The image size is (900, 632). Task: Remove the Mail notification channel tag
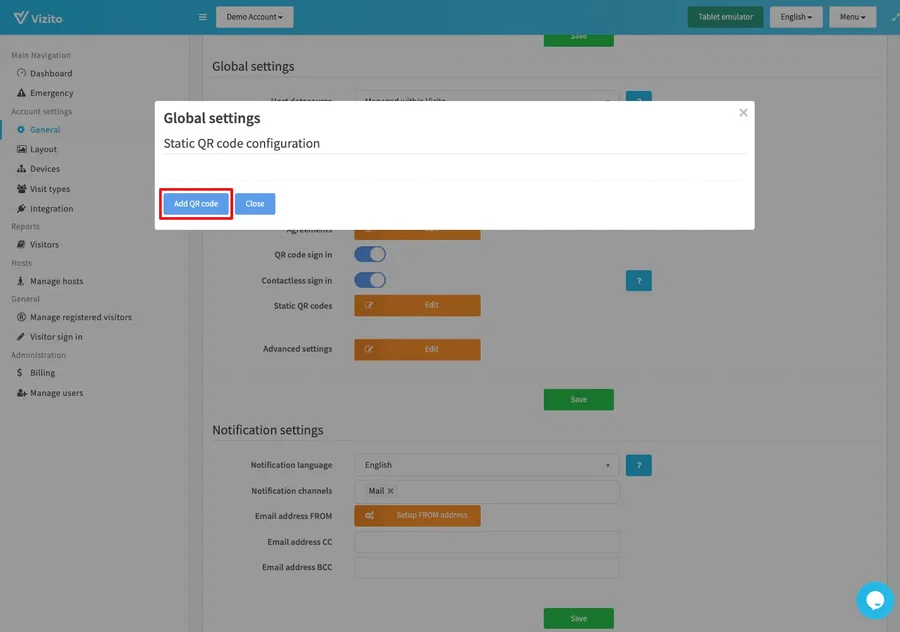coord(390,491)
